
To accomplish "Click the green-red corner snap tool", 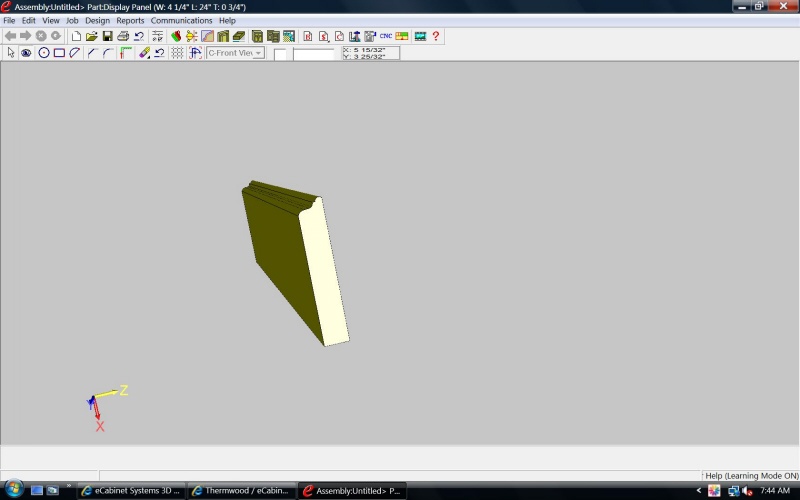I will (x=126, y=53).
